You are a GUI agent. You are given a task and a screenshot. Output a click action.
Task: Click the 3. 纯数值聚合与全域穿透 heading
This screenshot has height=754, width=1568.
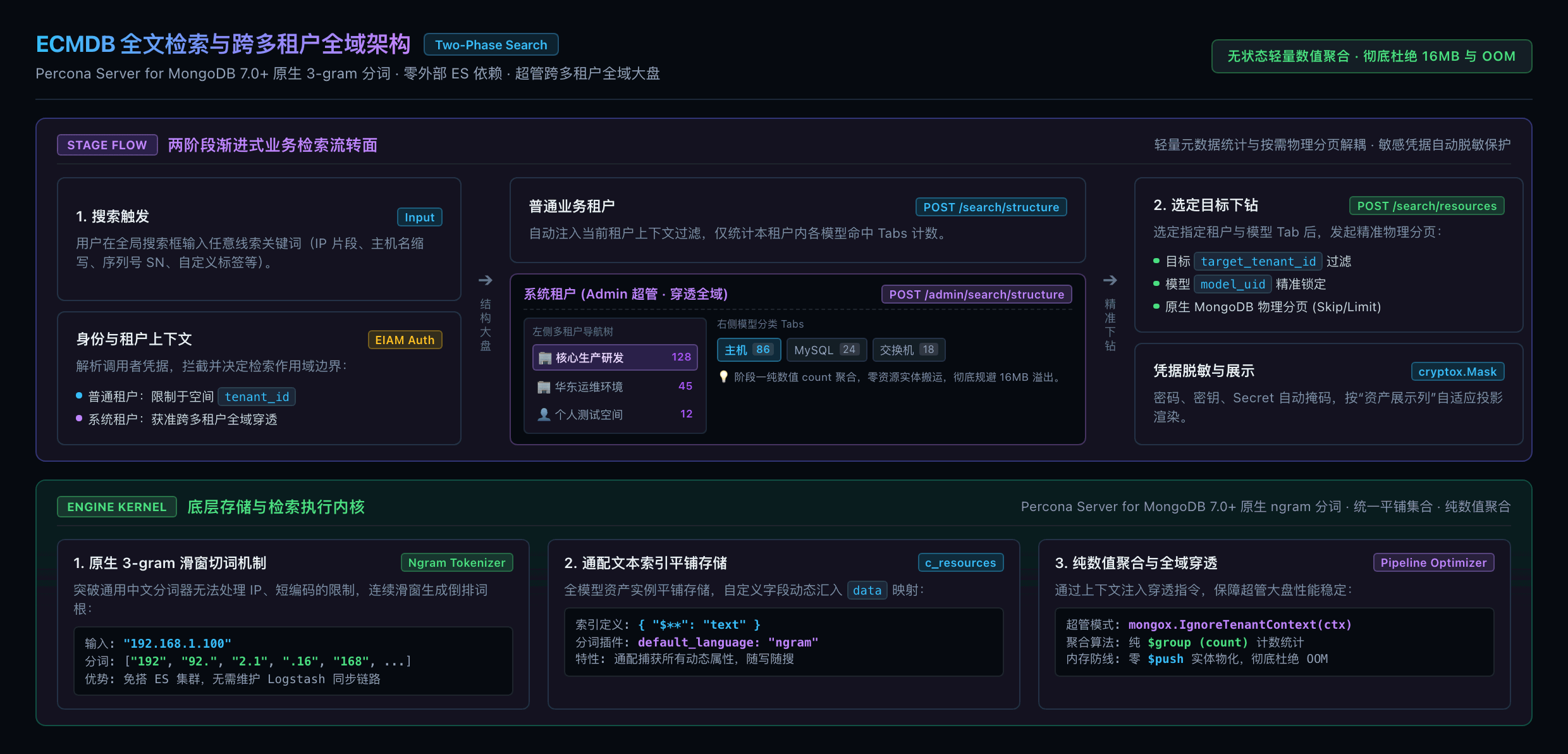(x=1136, y=563)
